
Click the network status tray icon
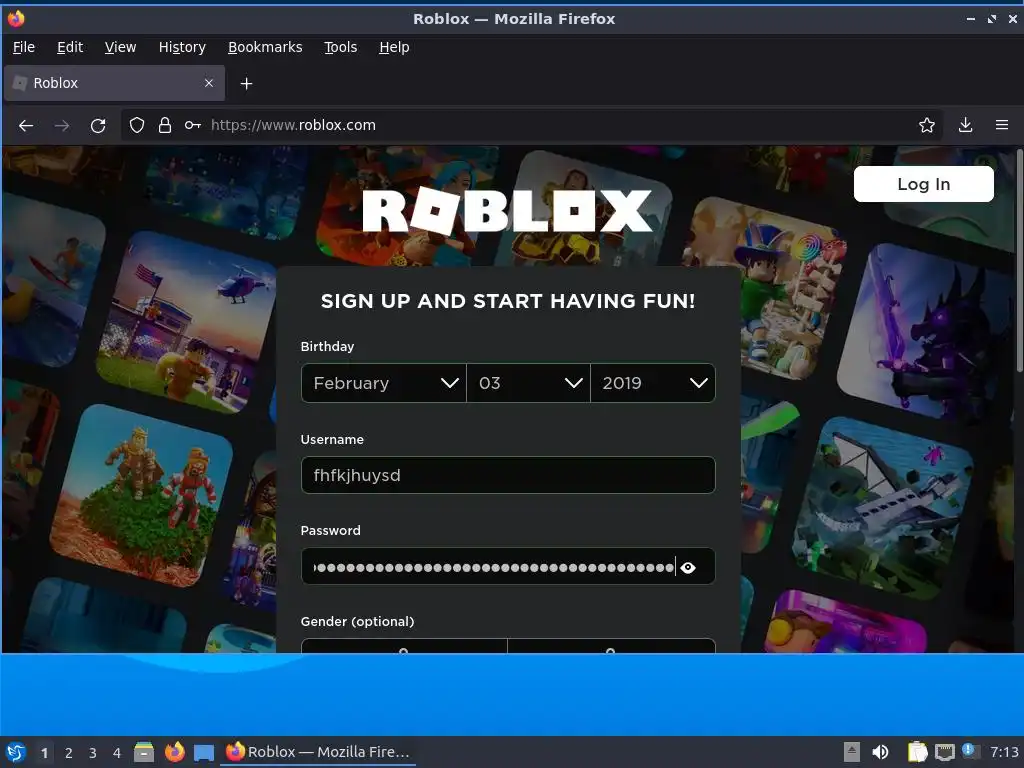pos(944,753)
